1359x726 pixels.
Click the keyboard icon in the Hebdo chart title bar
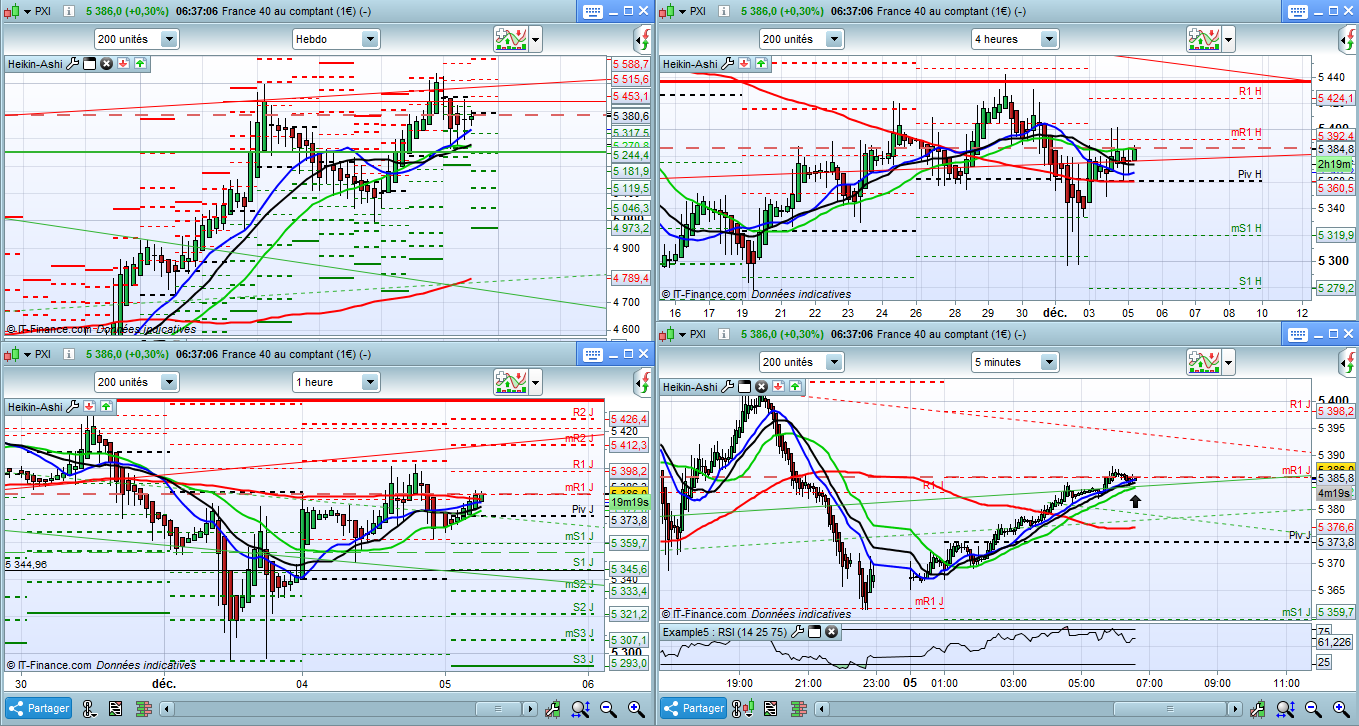pos(591,12)
